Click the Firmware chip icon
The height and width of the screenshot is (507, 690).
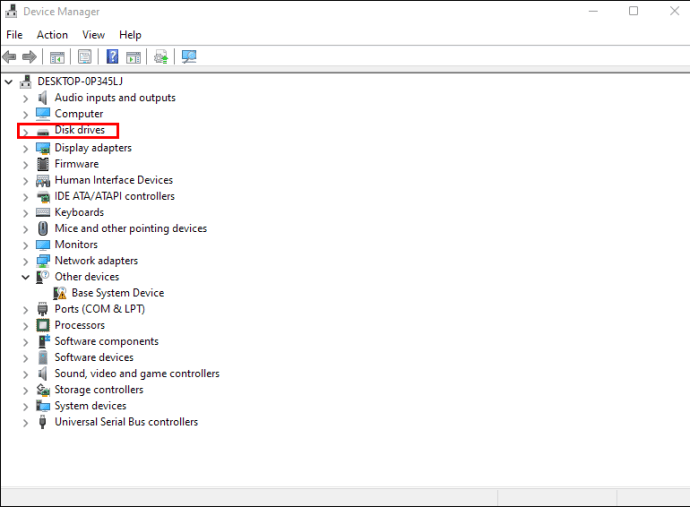click(43, 164)
